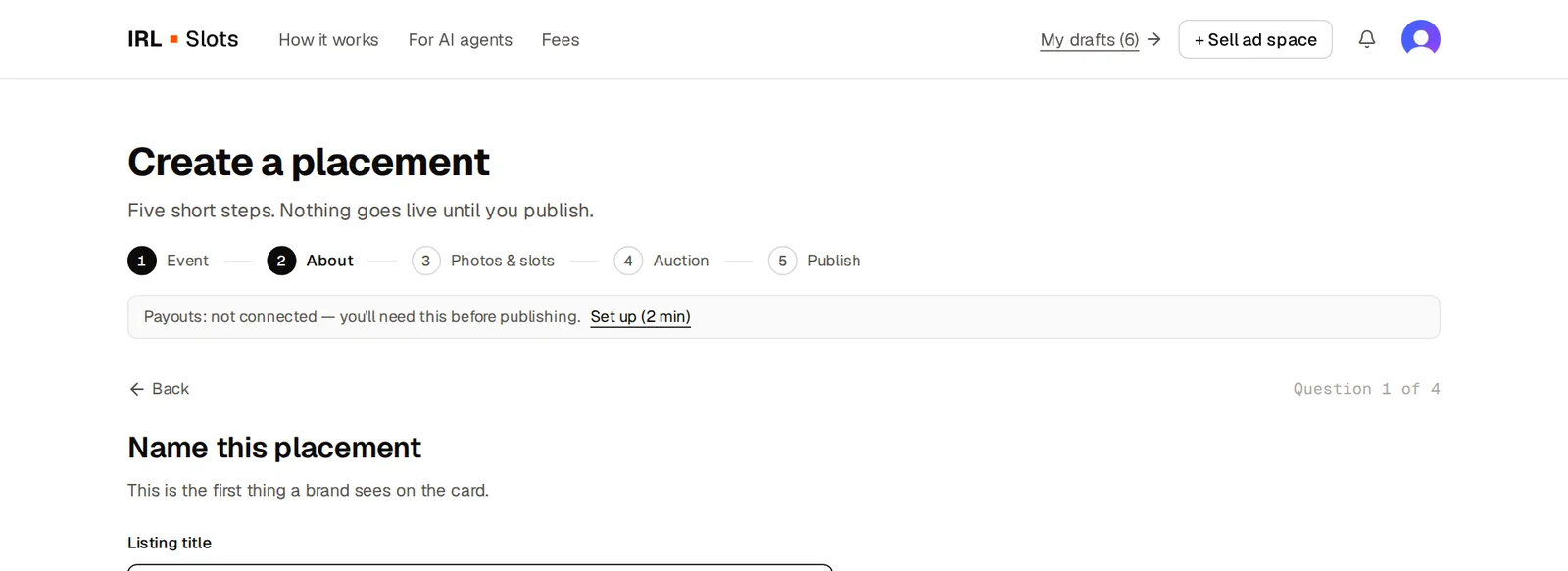Go Back to the previous question
Image resolution: width=1568 pixels, height=571 pixels.
159,389
